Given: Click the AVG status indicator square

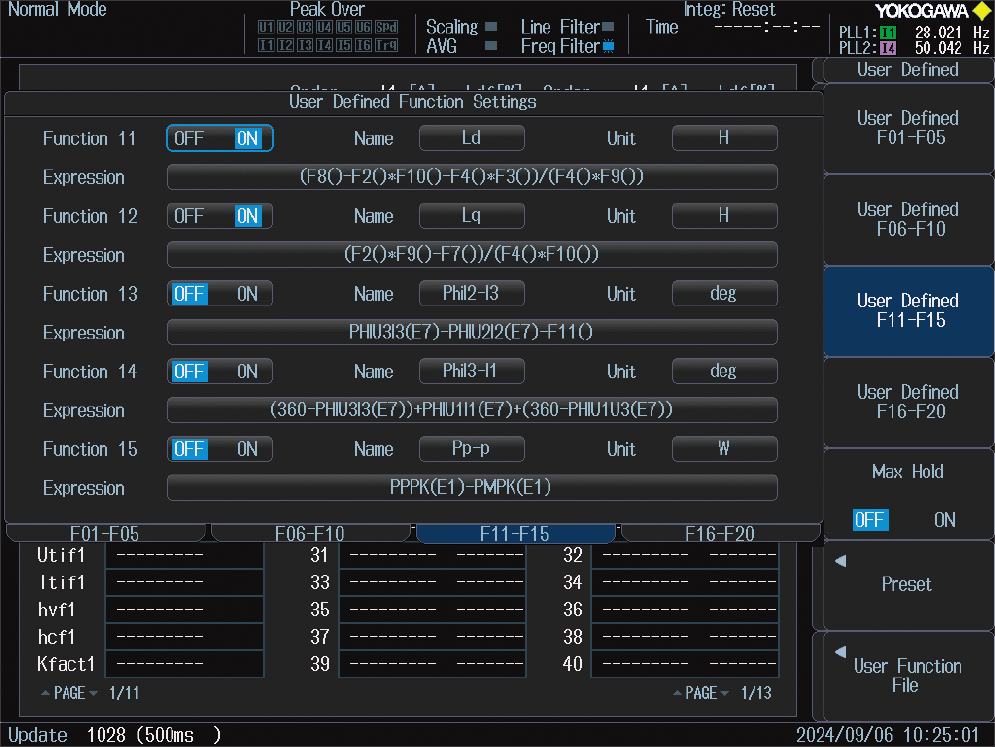Looking at the screenshot, I should click(491, 46).
